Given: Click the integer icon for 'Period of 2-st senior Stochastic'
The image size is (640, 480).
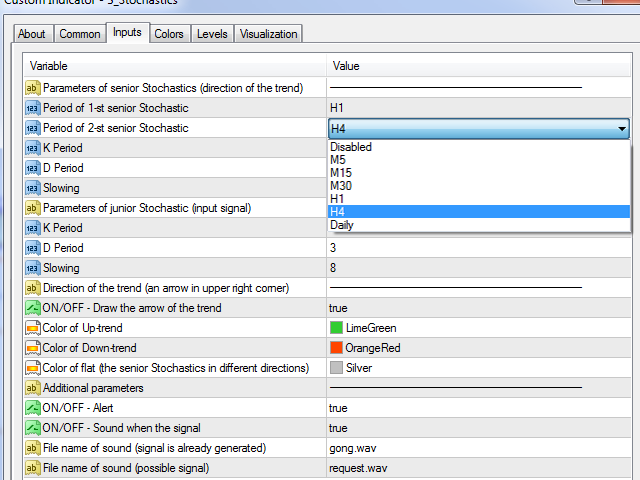Looking at the screenshot, I should 33,128.
